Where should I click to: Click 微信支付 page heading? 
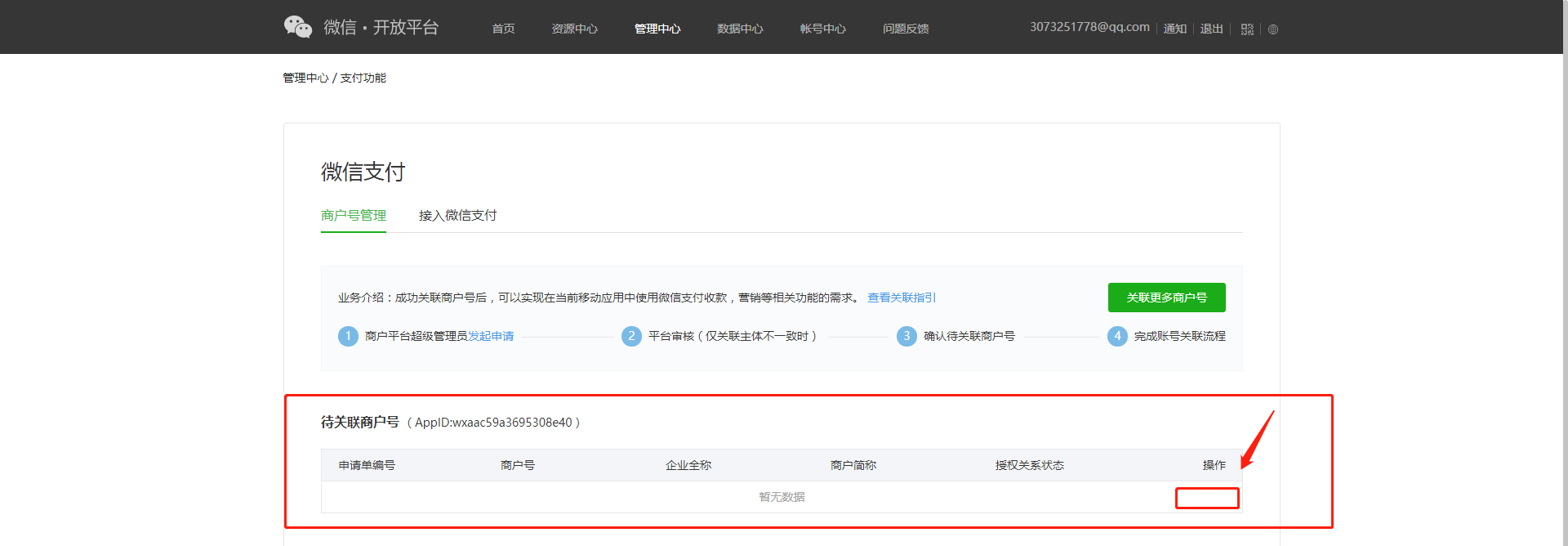(x=363, y=172)
